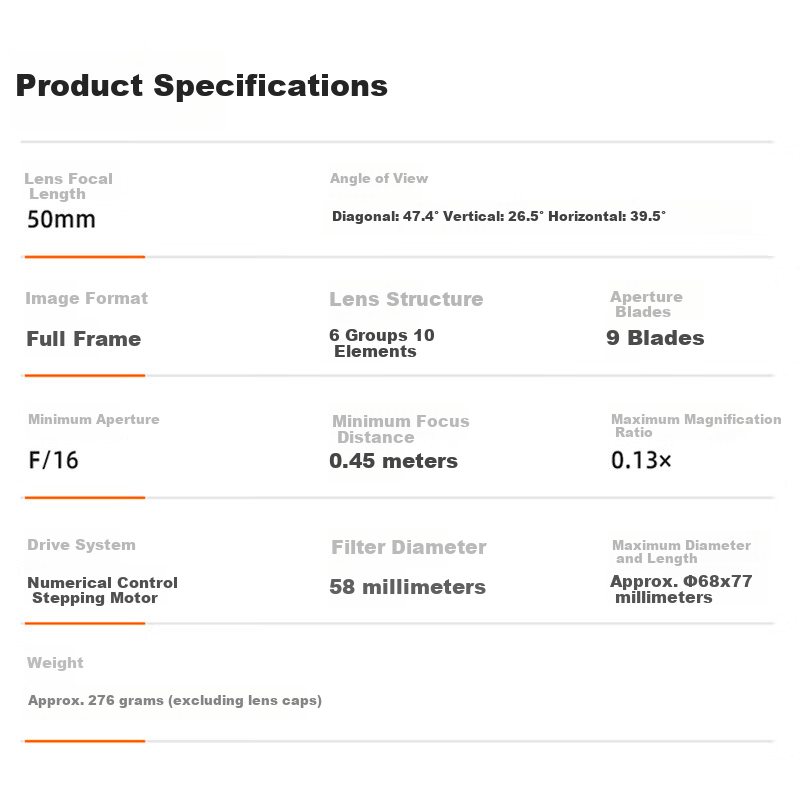The width and height of the screenshot is (800, 800).
Task: Click the Approx. 276 grams weight text
Action: pyautogui.click(x=175, y=700)
